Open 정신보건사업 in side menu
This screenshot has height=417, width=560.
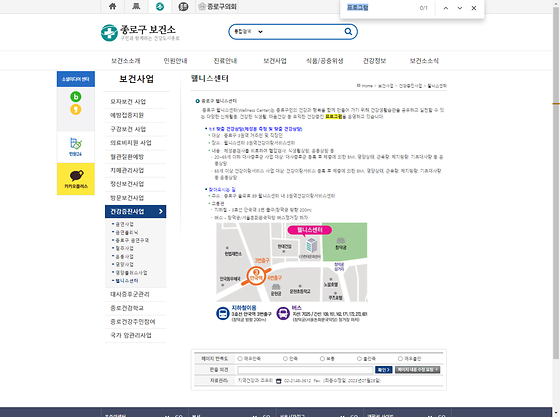(127, 184)
